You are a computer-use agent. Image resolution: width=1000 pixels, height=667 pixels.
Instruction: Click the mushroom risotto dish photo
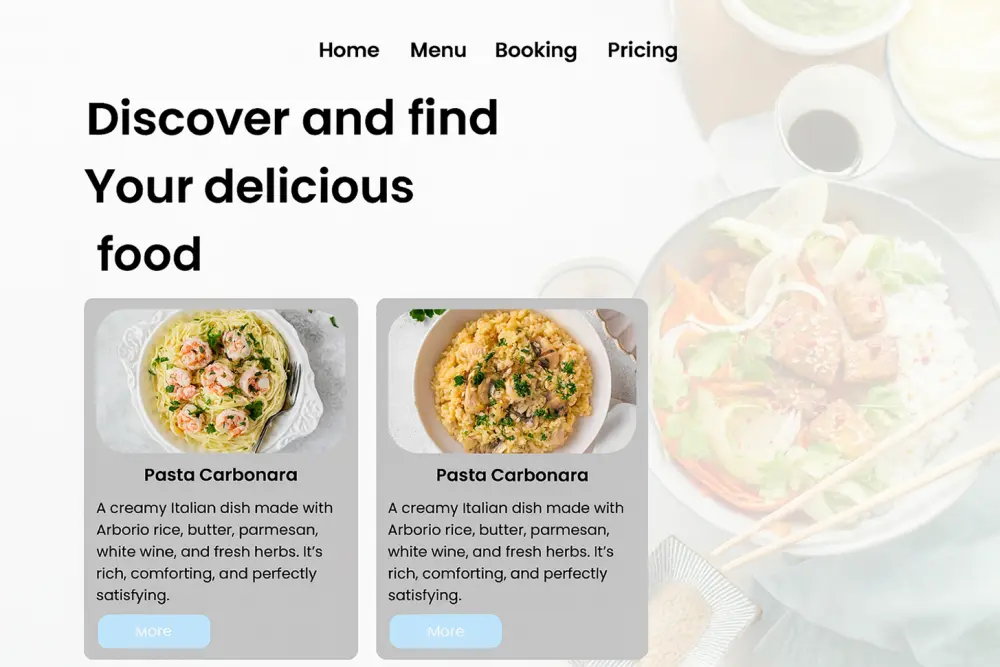[512, 381]
